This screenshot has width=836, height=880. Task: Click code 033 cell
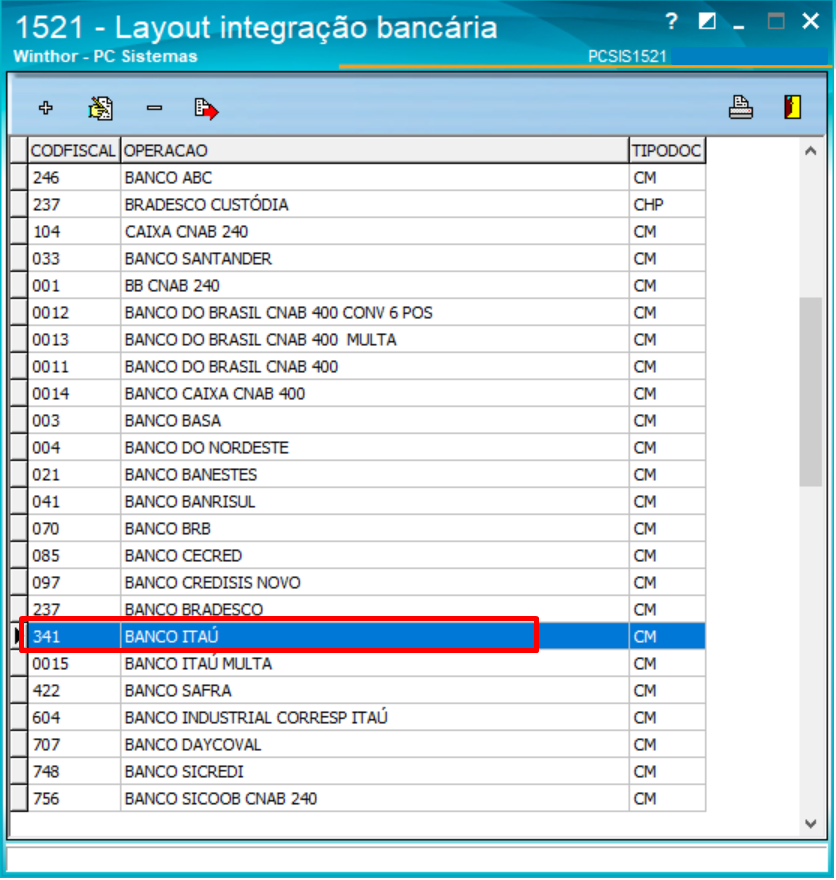point(74,258)
